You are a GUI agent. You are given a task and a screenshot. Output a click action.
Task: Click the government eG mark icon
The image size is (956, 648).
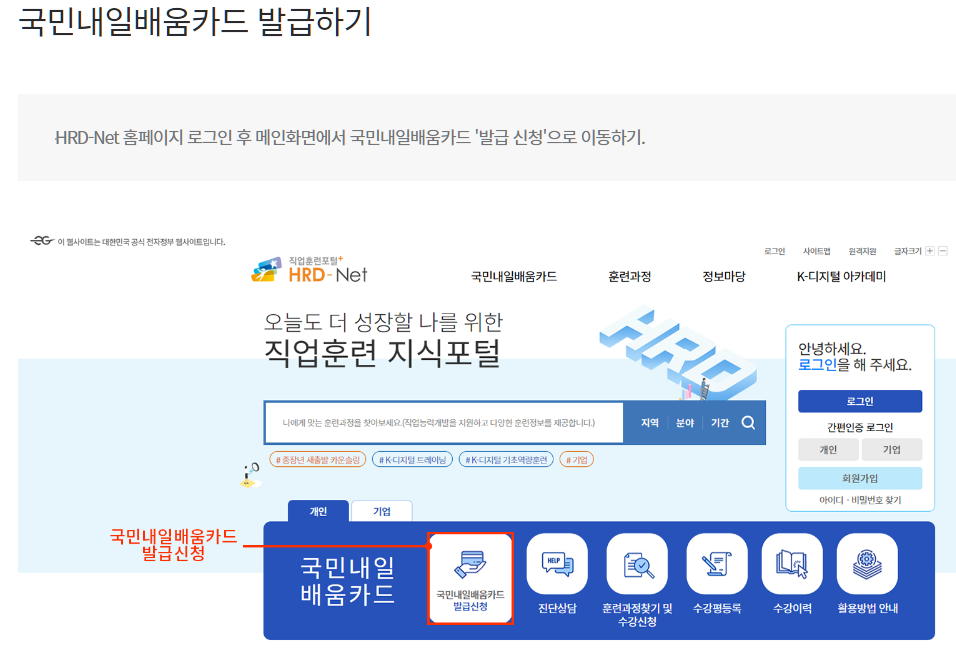tap(42, 241)
